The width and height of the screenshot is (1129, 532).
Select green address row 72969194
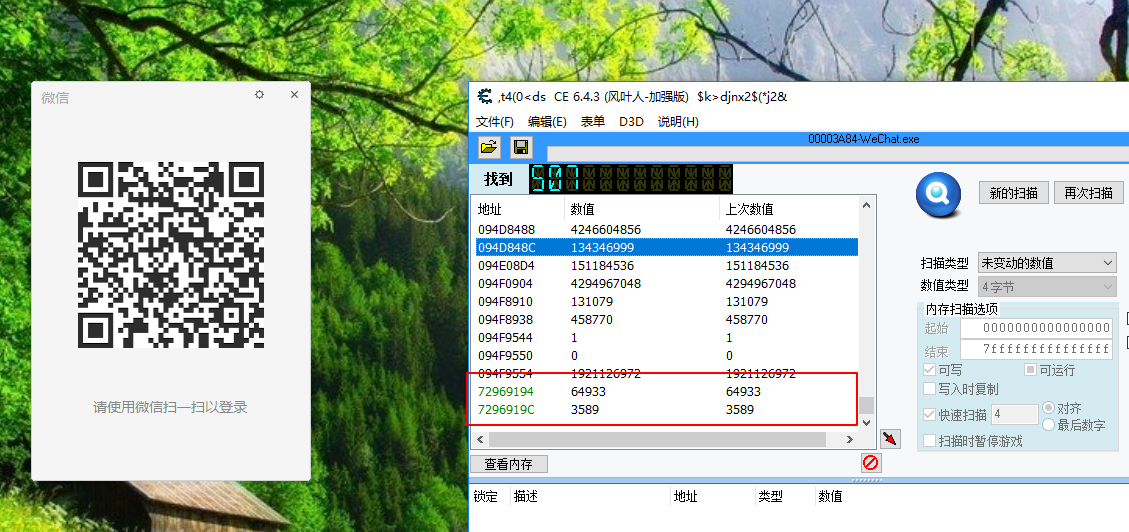(x=667, y=392)
